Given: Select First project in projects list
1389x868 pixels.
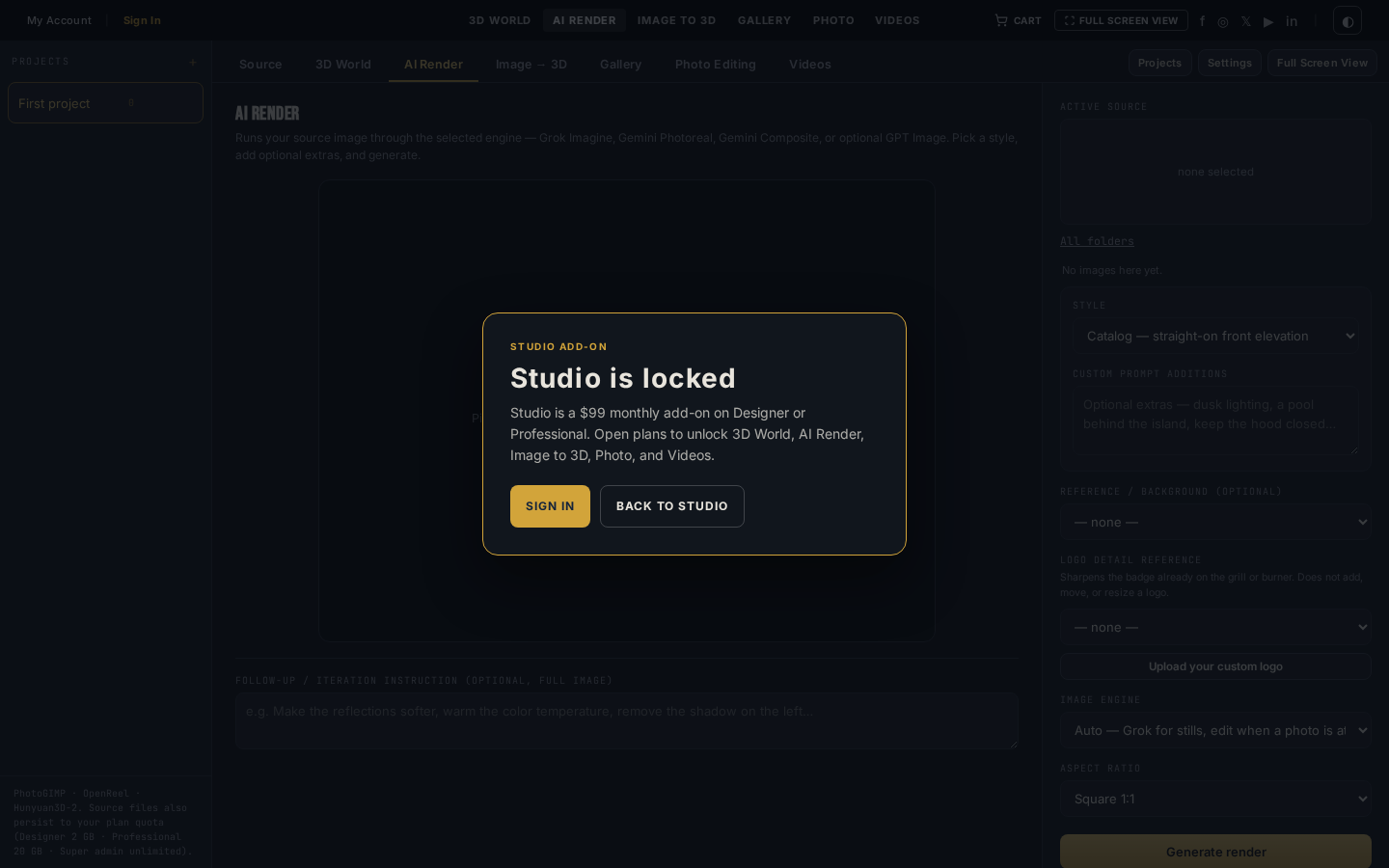Looking at the screenshot, I should pos(105,103).
